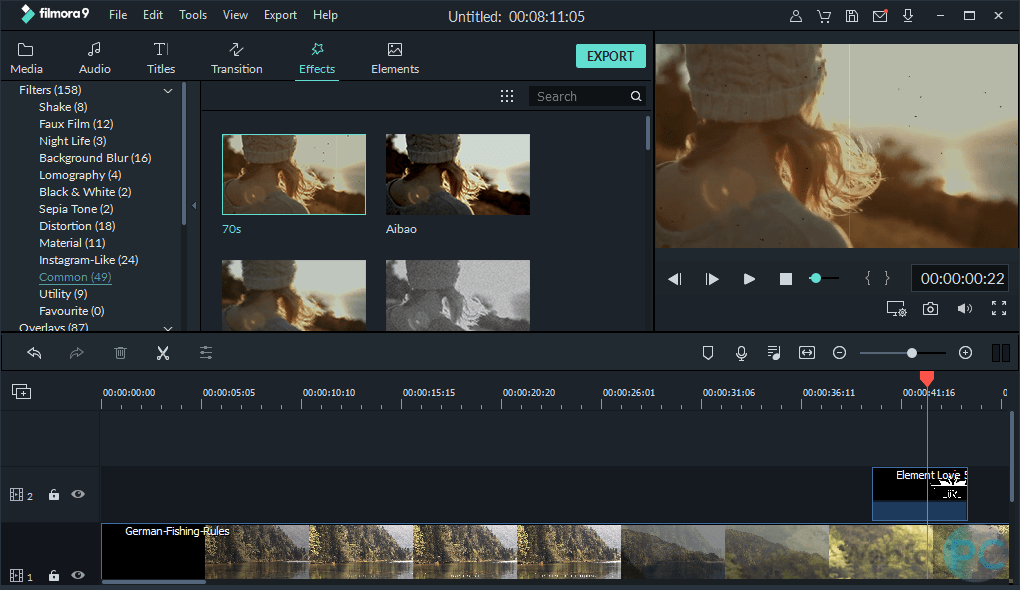
Task: Click the add track icon
Action: click(x=21, y=392)
